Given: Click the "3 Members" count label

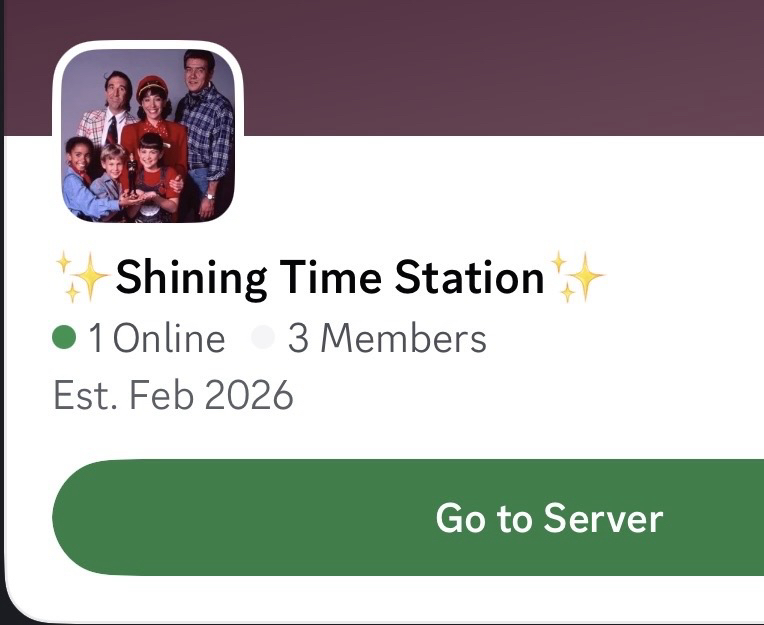Looking at the screenshot, I should tap(387, 339).
